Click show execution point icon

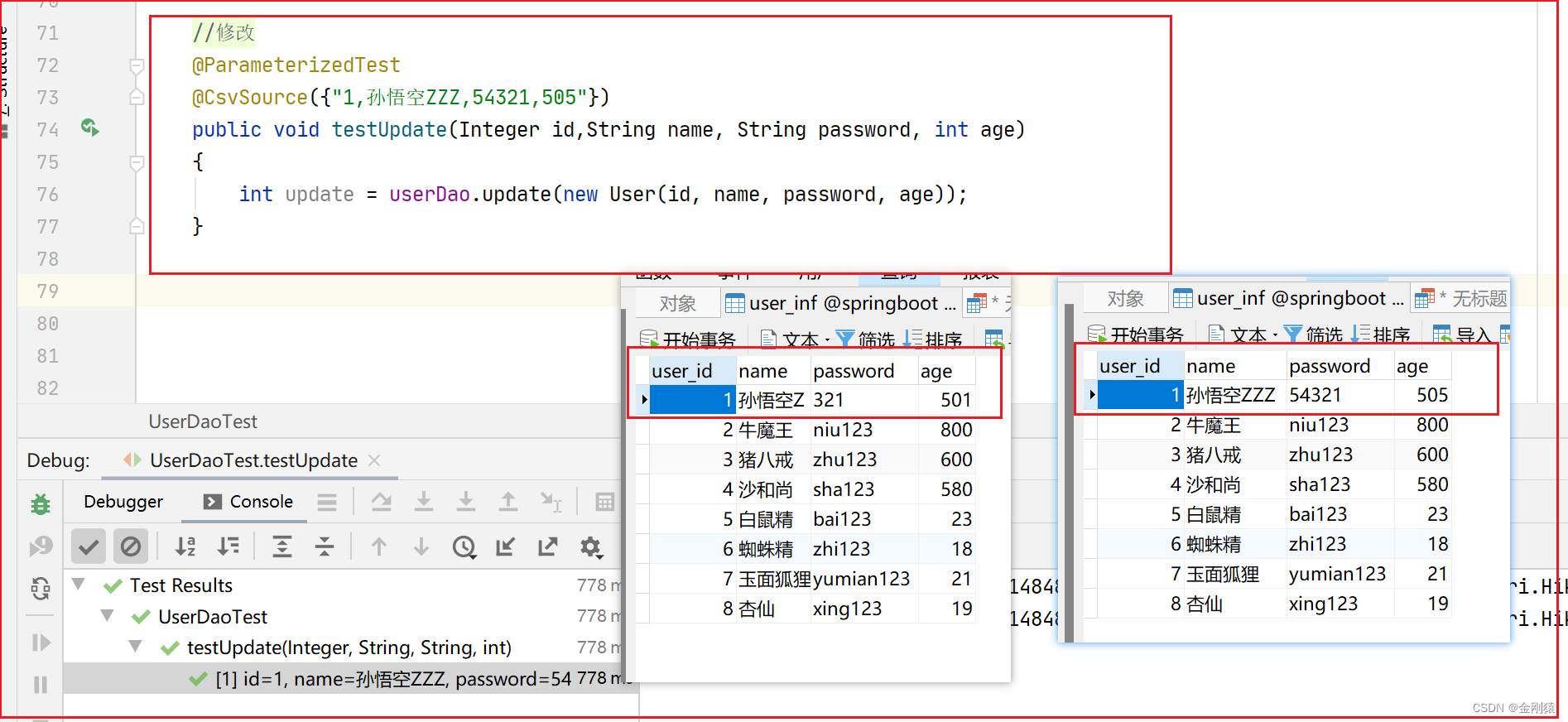click(382, 502)
